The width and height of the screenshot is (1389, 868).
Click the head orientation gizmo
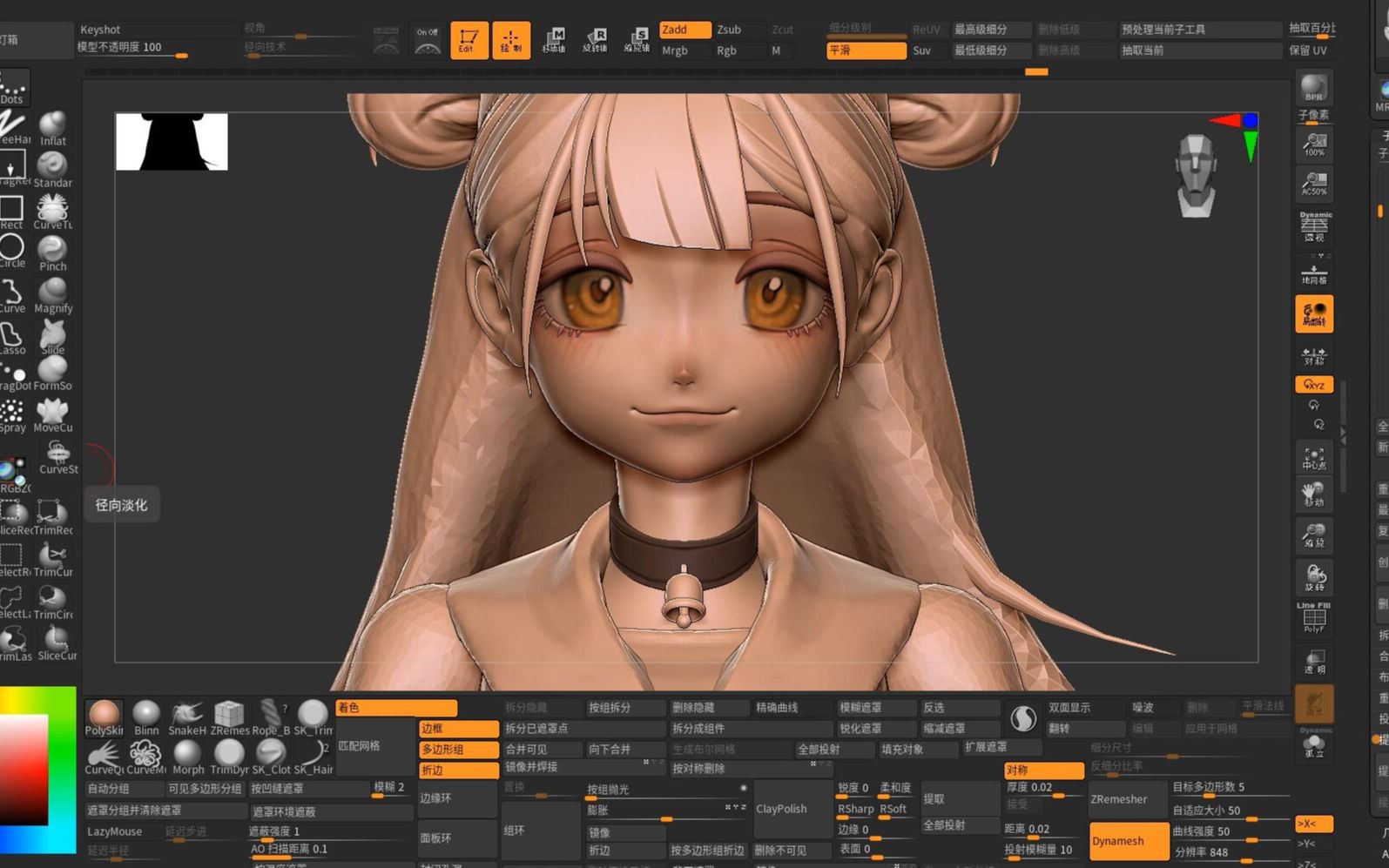[1196, 176]
